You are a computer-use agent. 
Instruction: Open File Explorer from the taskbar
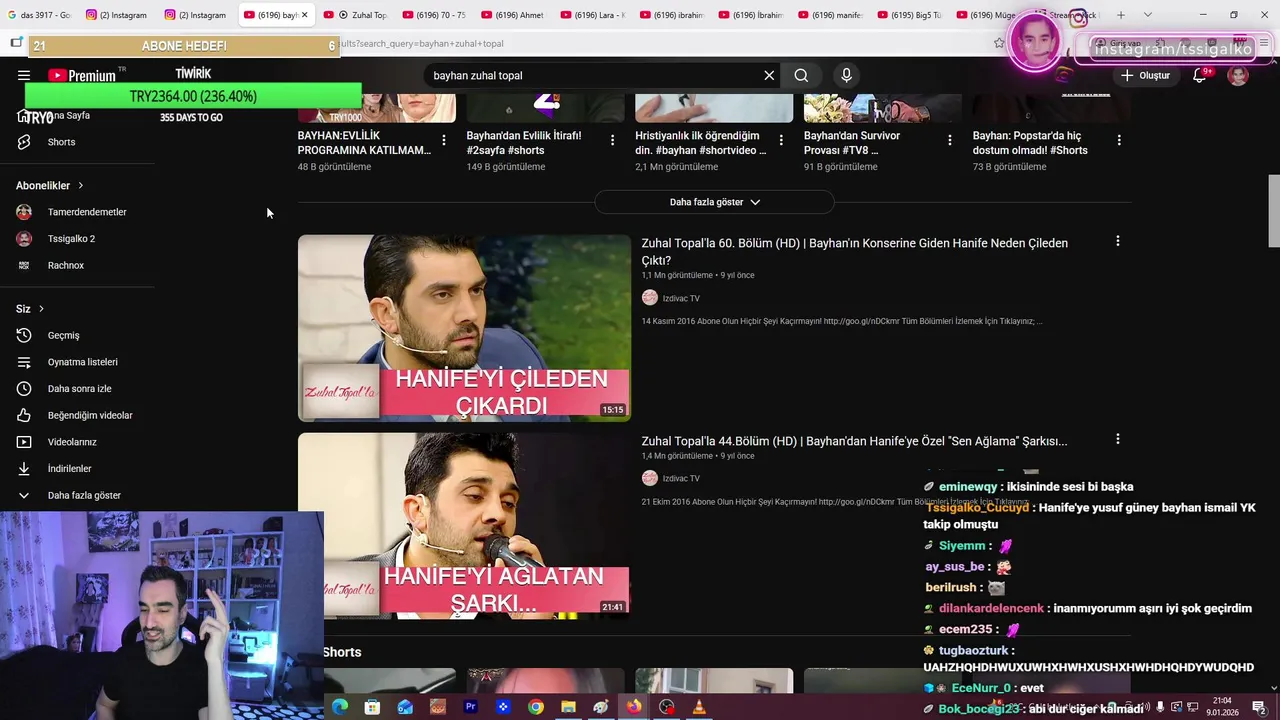click(x=568, y=707)
